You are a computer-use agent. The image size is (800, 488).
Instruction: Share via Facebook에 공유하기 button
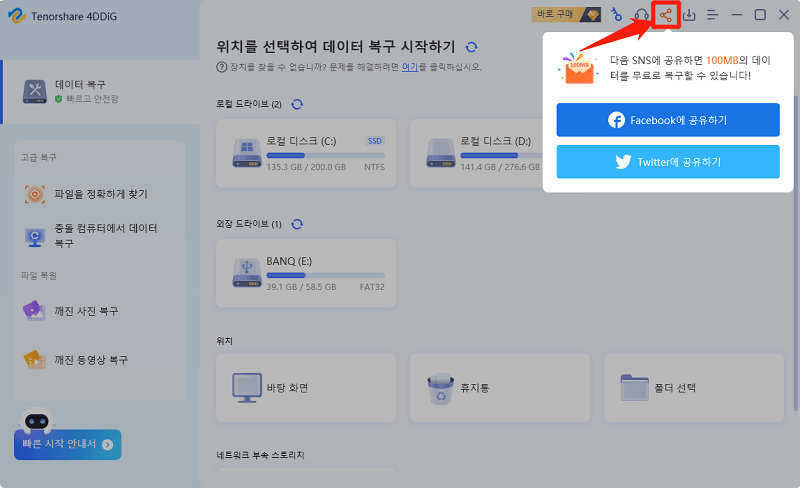click(x=668, y=120)
